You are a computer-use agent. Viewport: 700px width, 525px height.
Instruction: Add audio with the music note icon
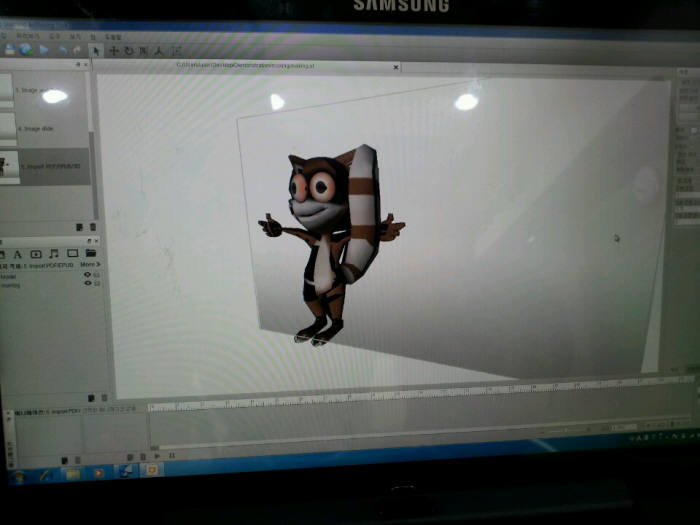[54, 254]
